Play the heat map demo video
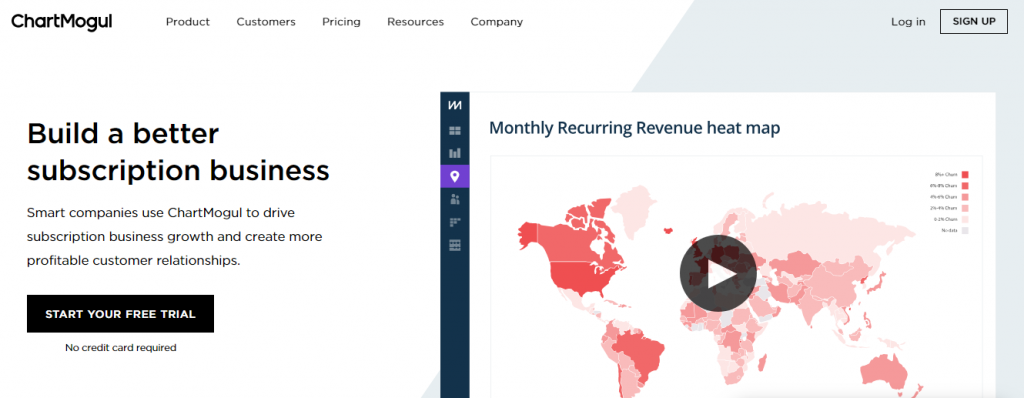Image resolution: width=1024 pixels, height=398 pixels. 718,273
